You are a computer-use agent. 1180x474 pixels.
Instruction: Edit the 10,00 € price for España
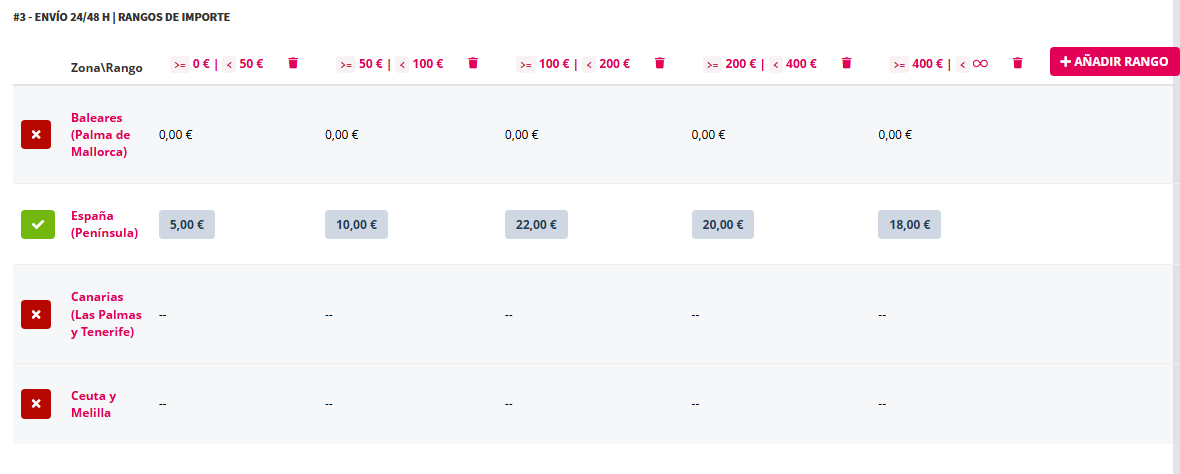356,225
